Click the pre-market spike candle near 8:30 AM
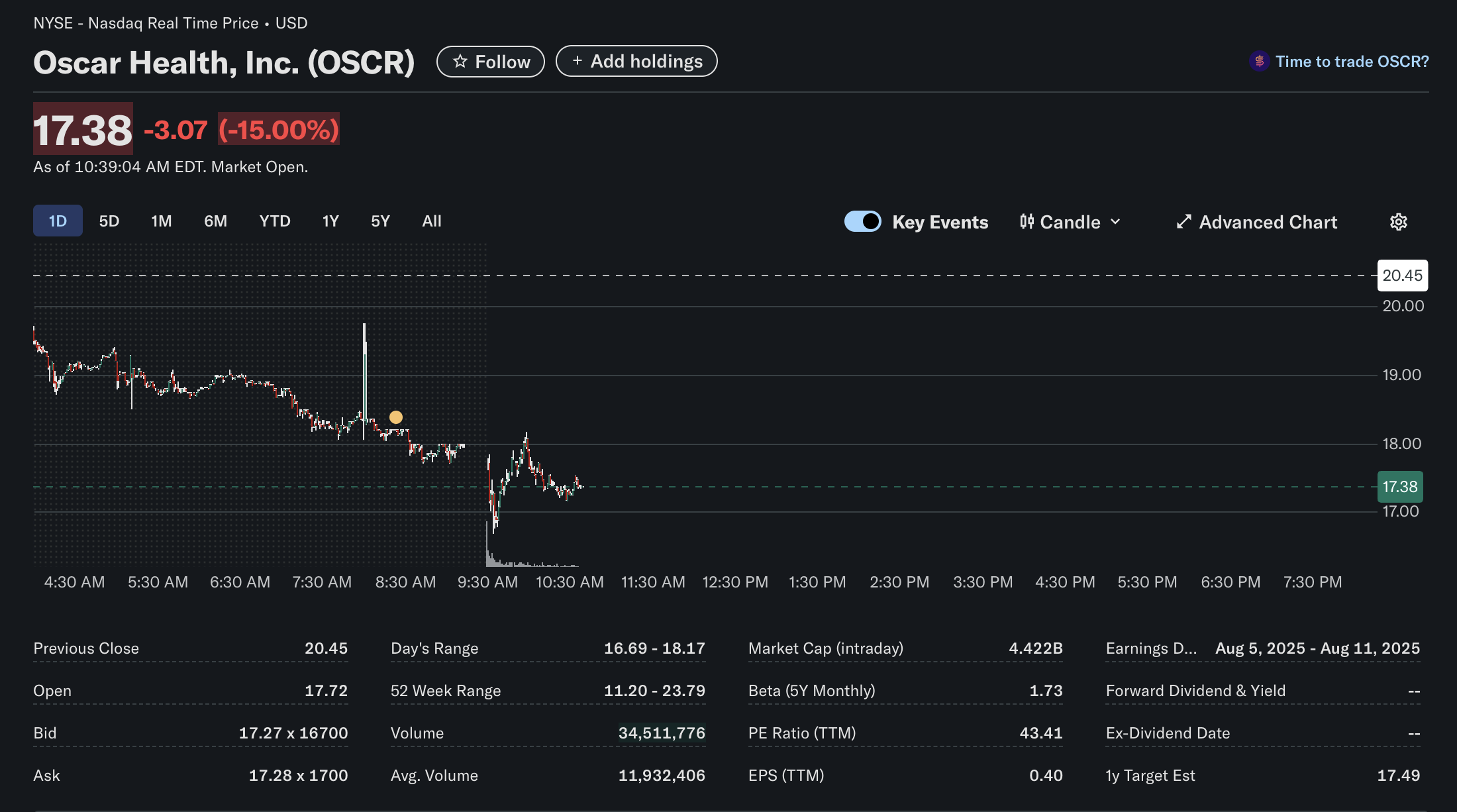Image resolution: width=1457 pixels, height=812 pixels. [x=364, y=381]
